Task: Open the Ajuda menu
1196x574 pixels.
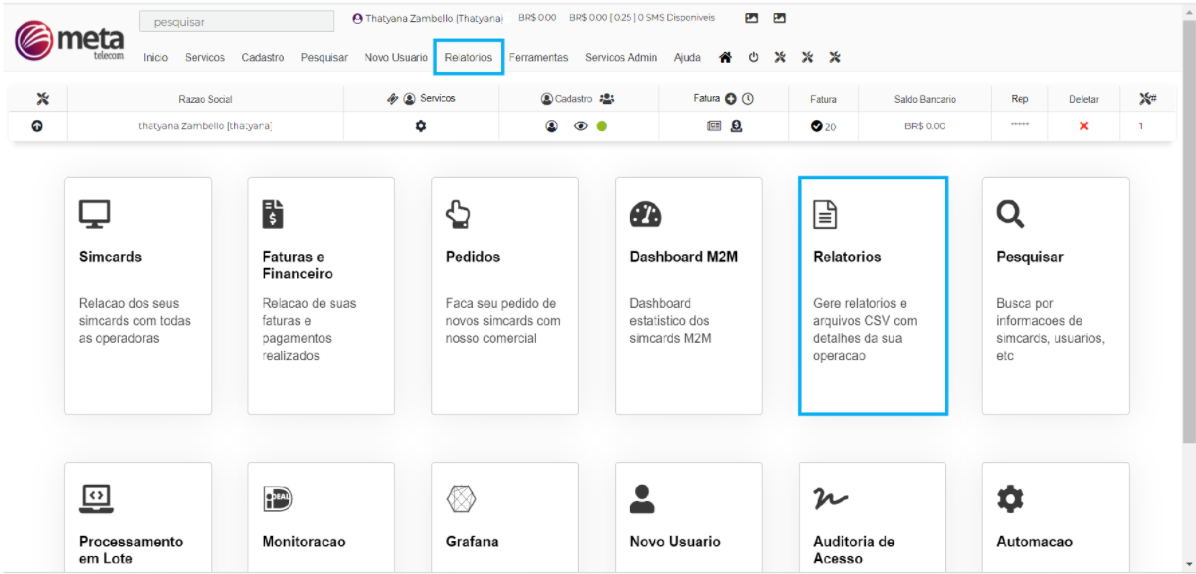Action: (x=687, y=57)
